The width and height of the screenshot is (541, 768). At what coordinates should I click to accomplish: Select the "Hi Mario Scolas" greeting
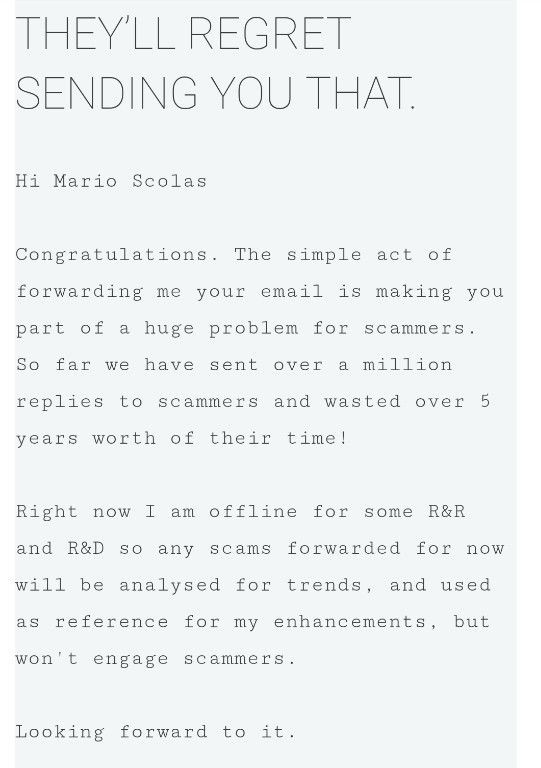(111, 181)
